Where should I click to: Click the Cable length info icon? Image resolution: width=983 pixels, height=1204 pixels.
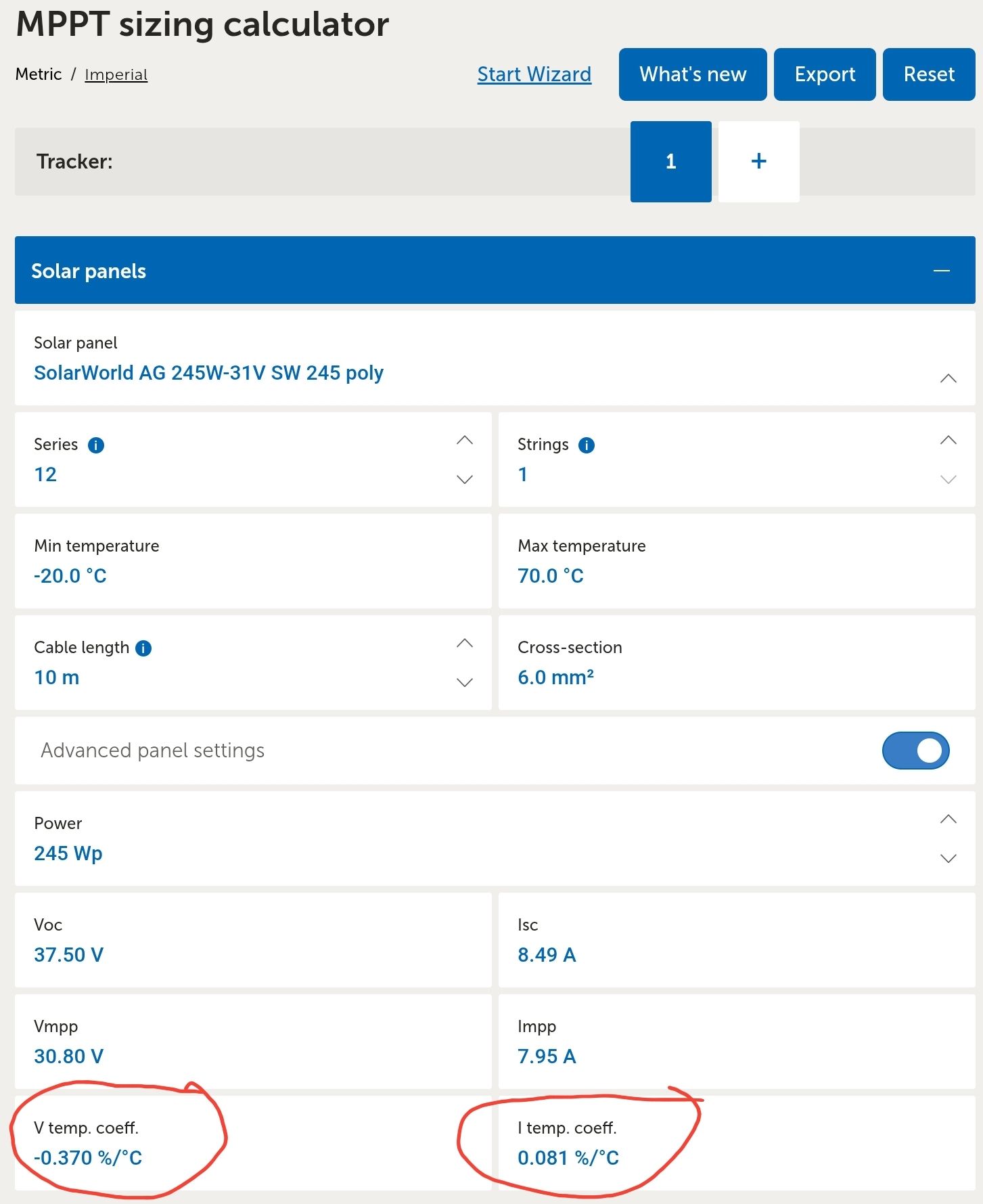point(143,648)
